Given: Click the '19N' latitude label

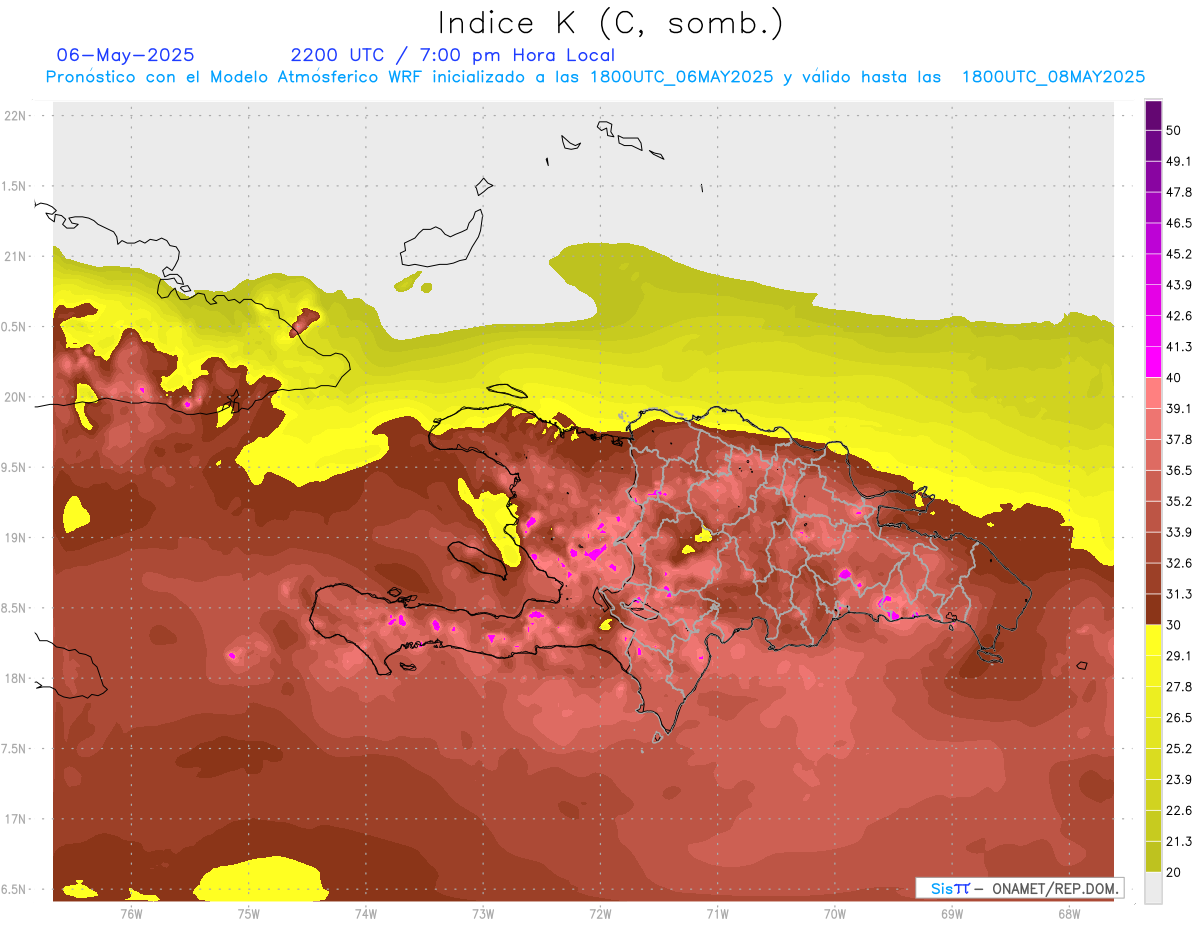Looking at the screenshot, I should [16, 538].
